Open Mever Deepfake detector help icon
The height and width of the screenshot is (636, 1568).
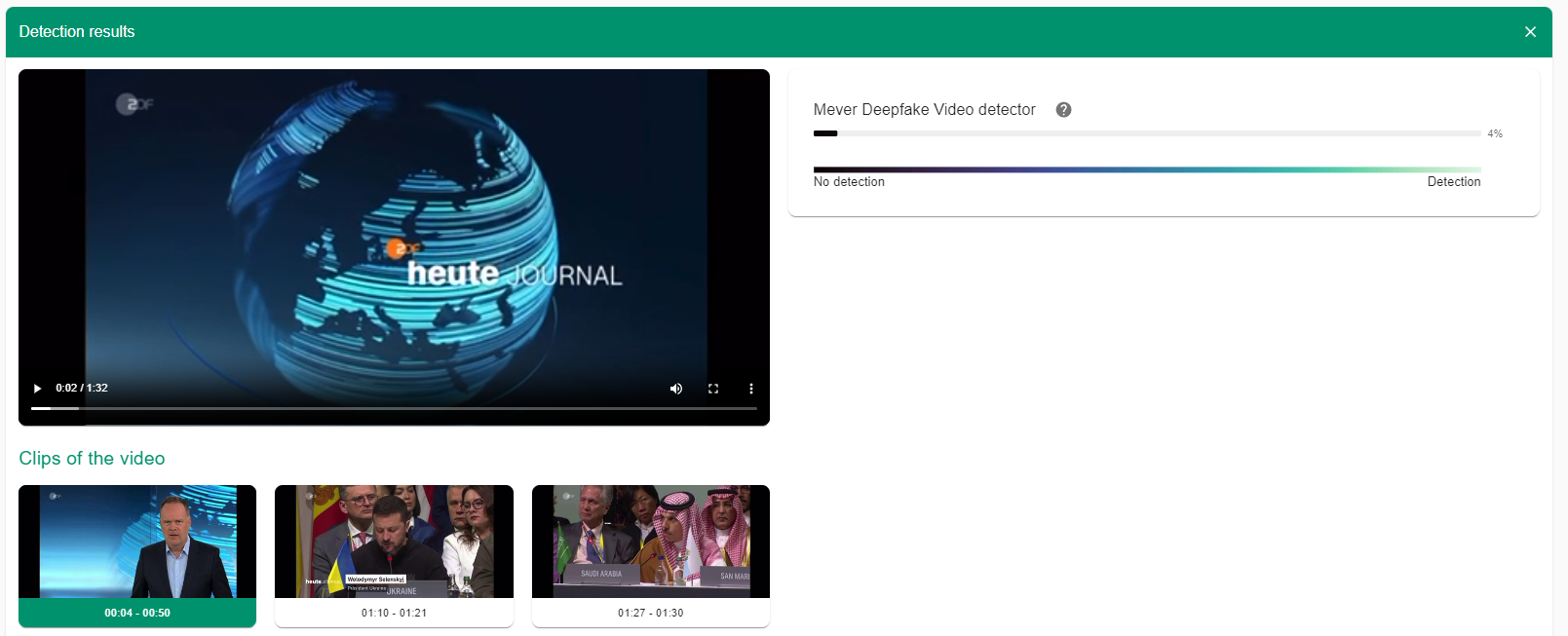(1064, 110)
